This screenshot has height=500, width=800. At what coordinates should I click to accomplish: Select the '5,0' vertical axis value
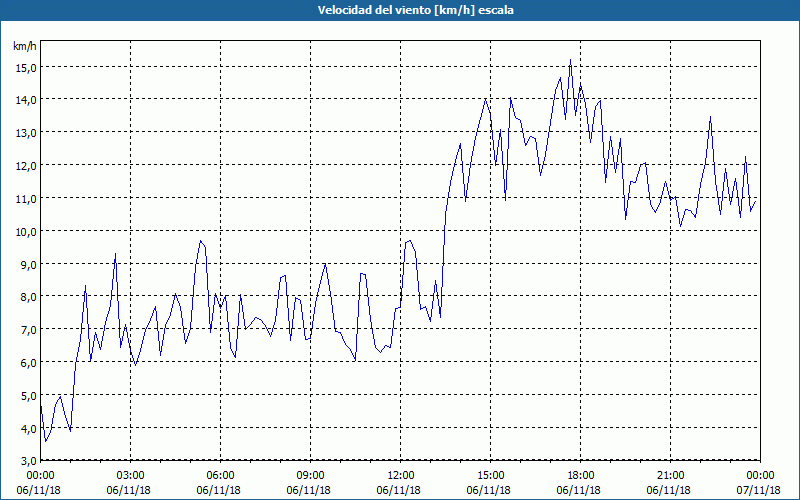point(28,396)
